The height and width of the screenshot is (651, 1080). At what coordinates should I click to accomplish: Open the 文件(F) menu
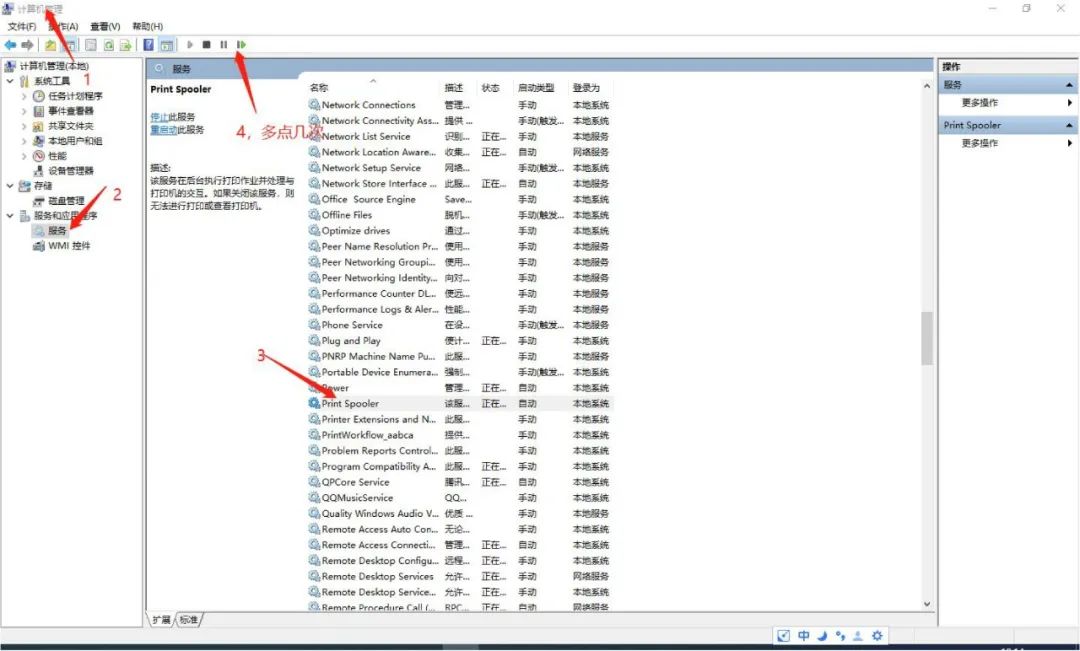(x=22, y=26)
